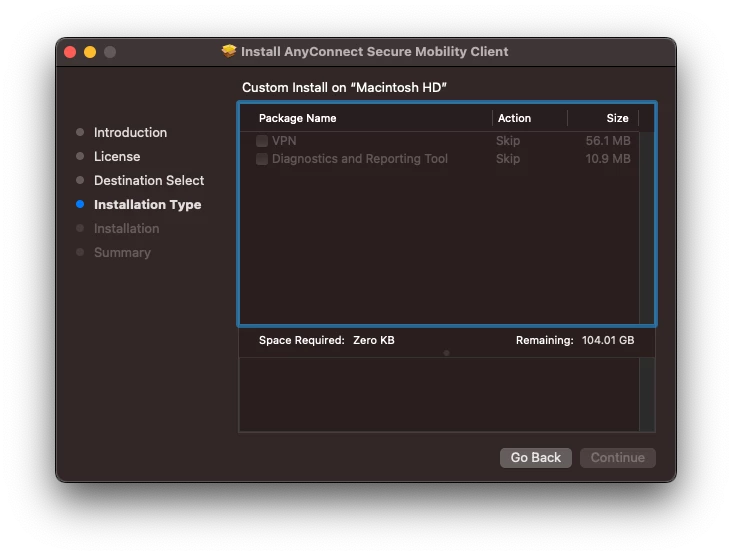Click the Space Required Zero KB value
This screenshot has width=732, height=556.
click(374, 340)
